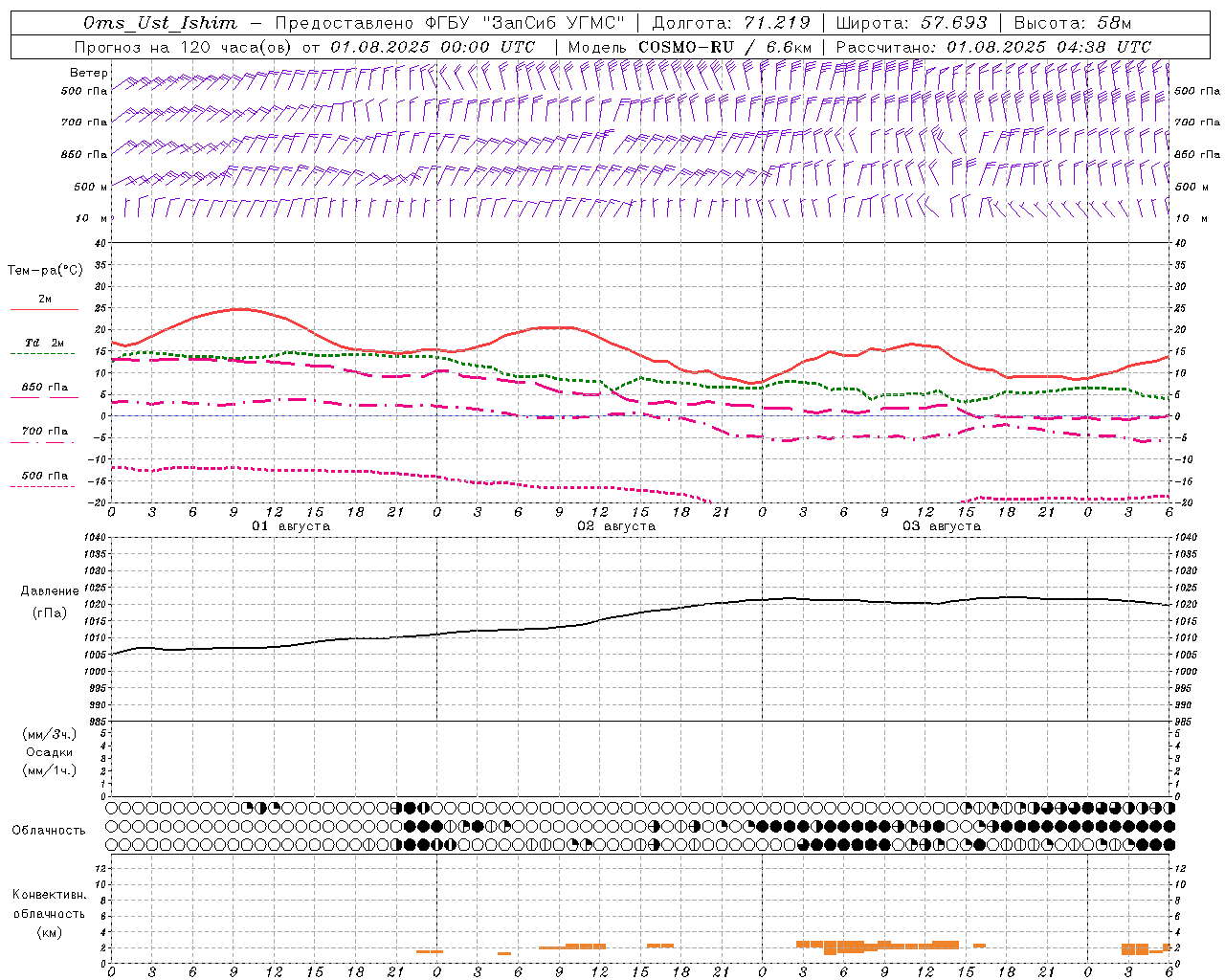Click the 850 гПа temperature legend entry

point(44,388)
